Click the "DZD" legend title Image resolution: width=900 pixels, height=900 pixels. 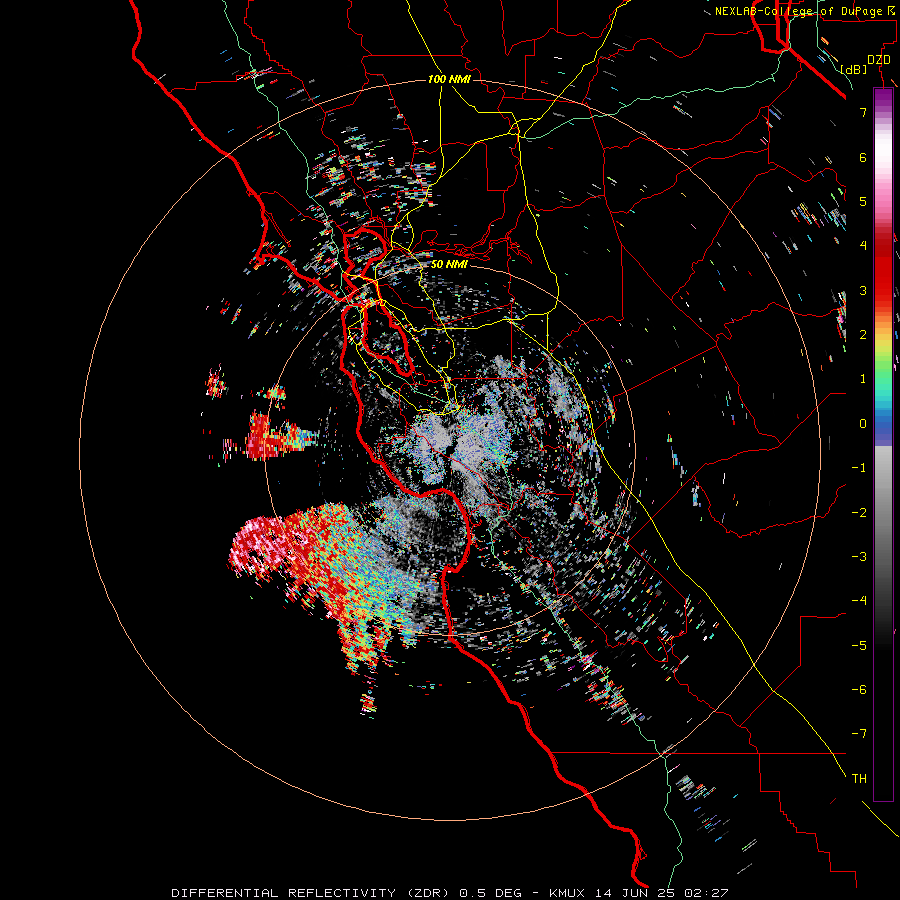[x=879, y=60]
